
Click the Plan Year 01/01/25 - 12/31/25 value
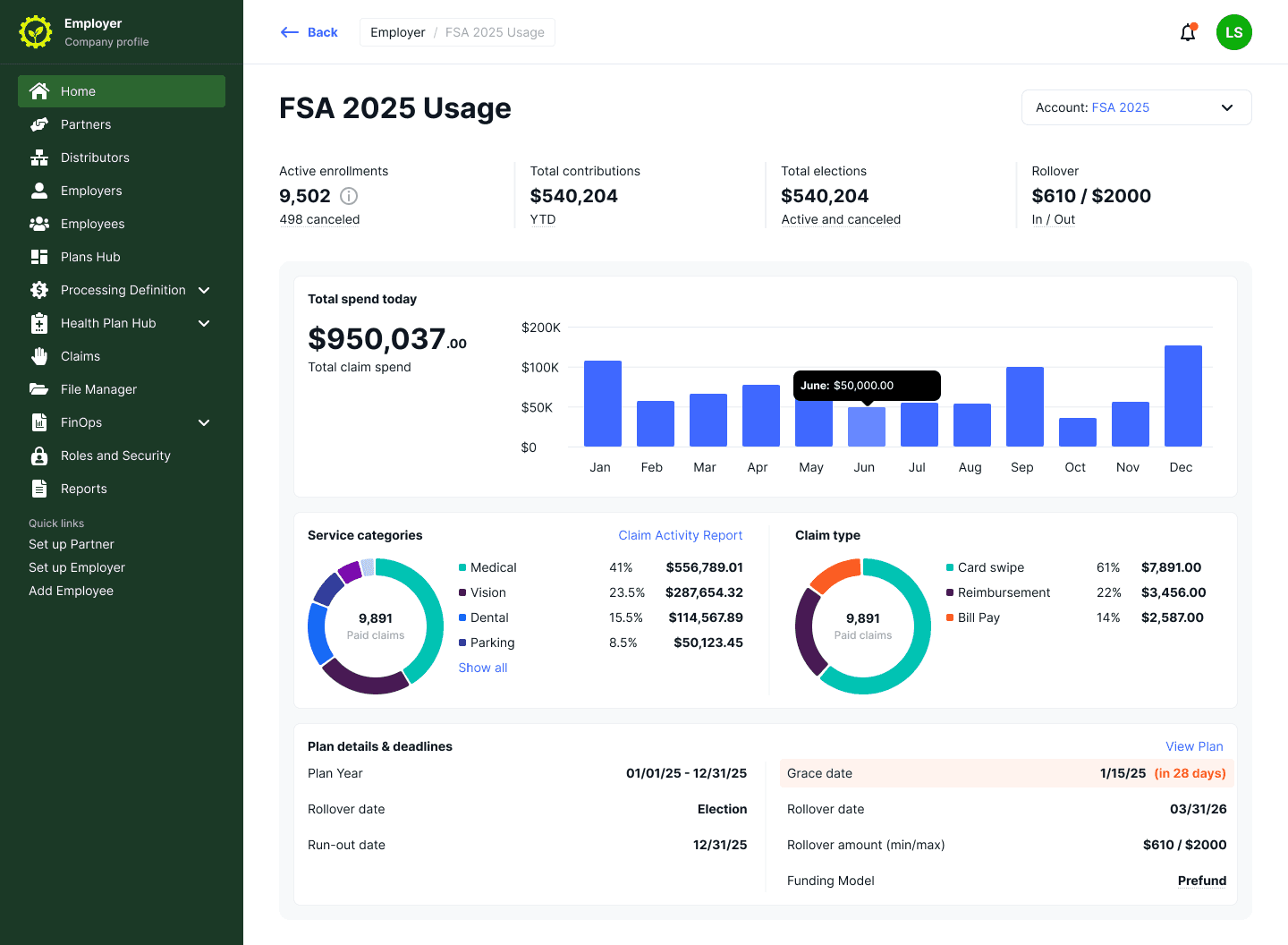(687, 773)
